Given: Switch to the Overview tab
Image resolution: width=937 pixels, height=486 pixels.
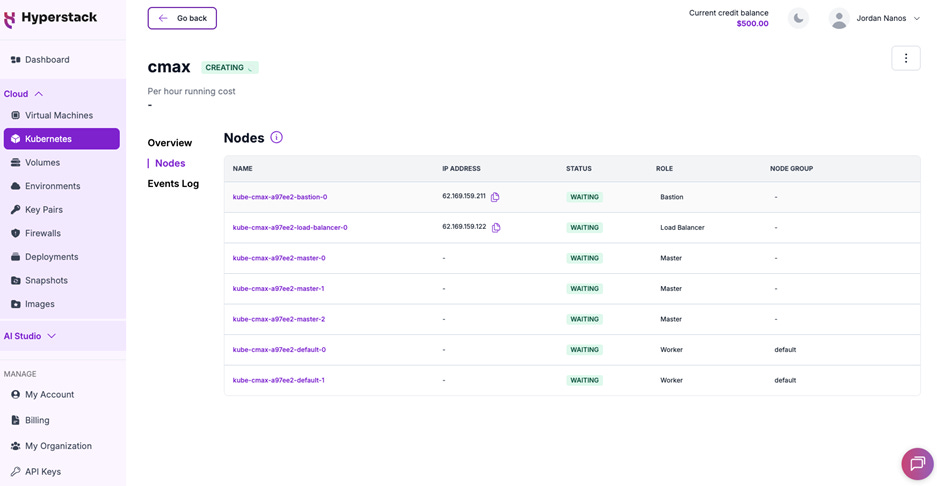Looking at the screenshot, I should point(170,143).
